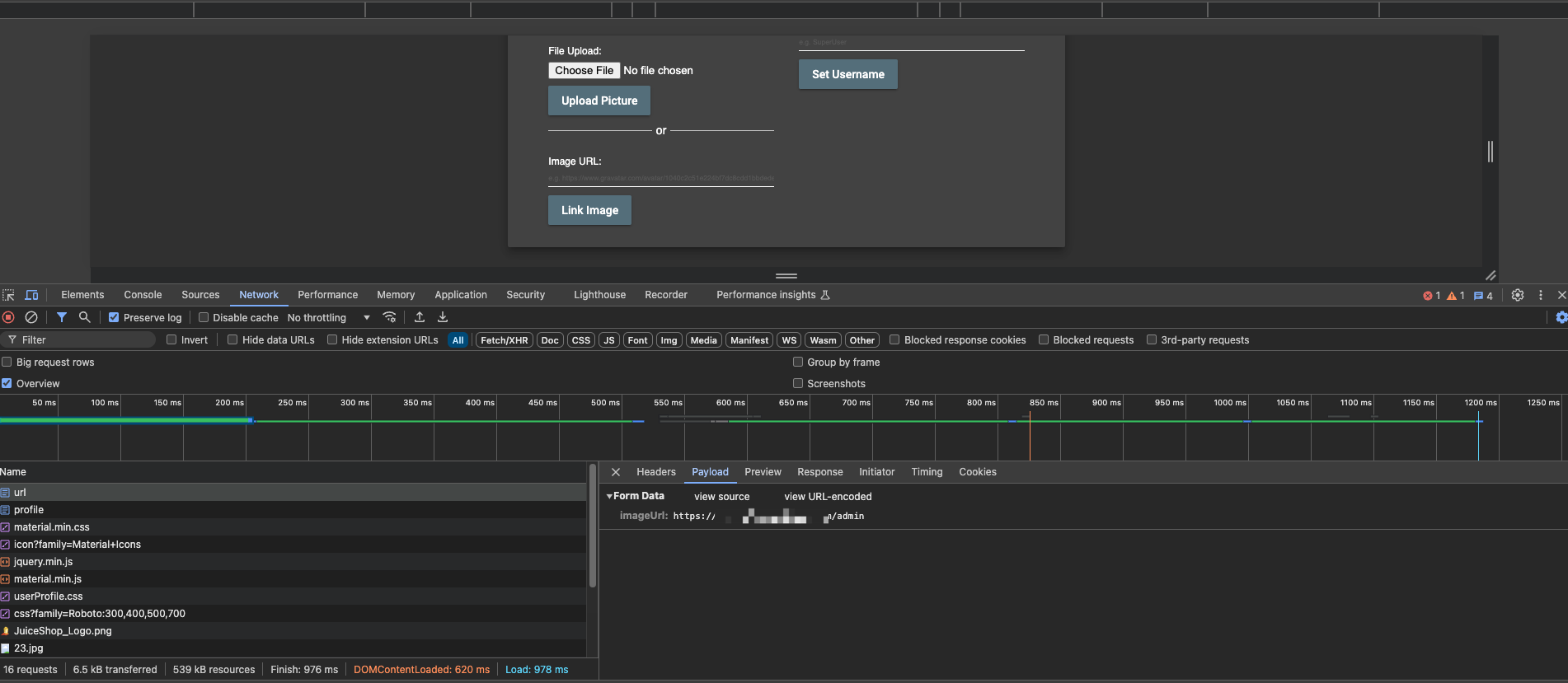Open network conditions wifi icon

coord(390,317)
